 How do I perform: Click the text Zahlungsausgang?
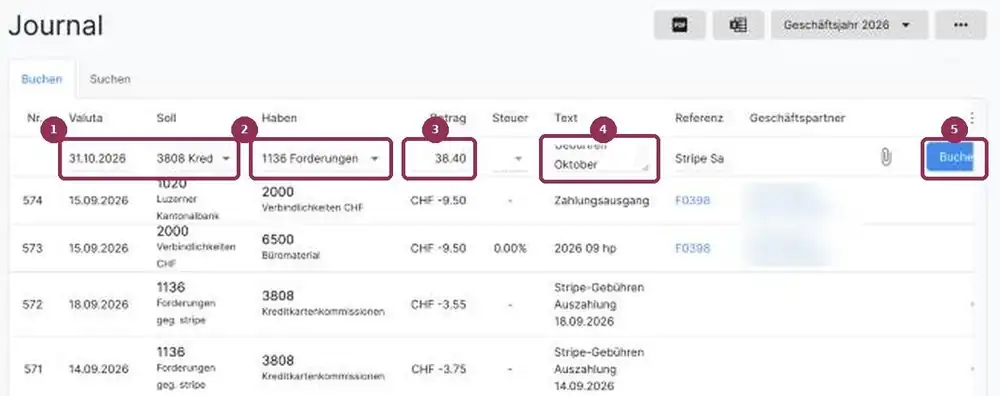[x=602, y=201]
